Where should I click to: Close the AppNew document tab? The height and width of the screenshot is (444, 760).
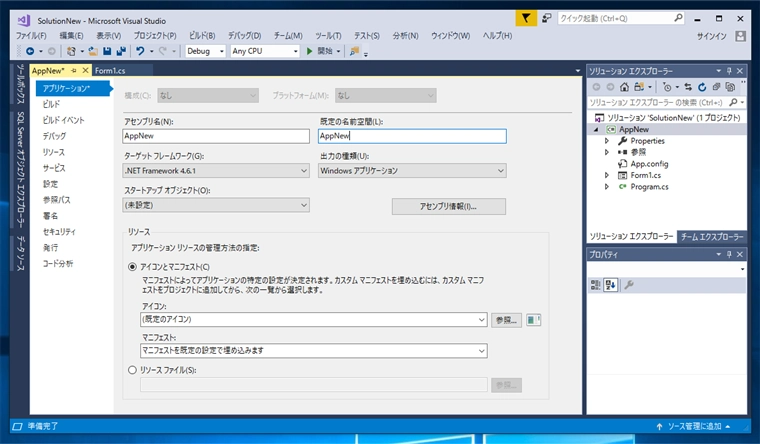point(85,71)
